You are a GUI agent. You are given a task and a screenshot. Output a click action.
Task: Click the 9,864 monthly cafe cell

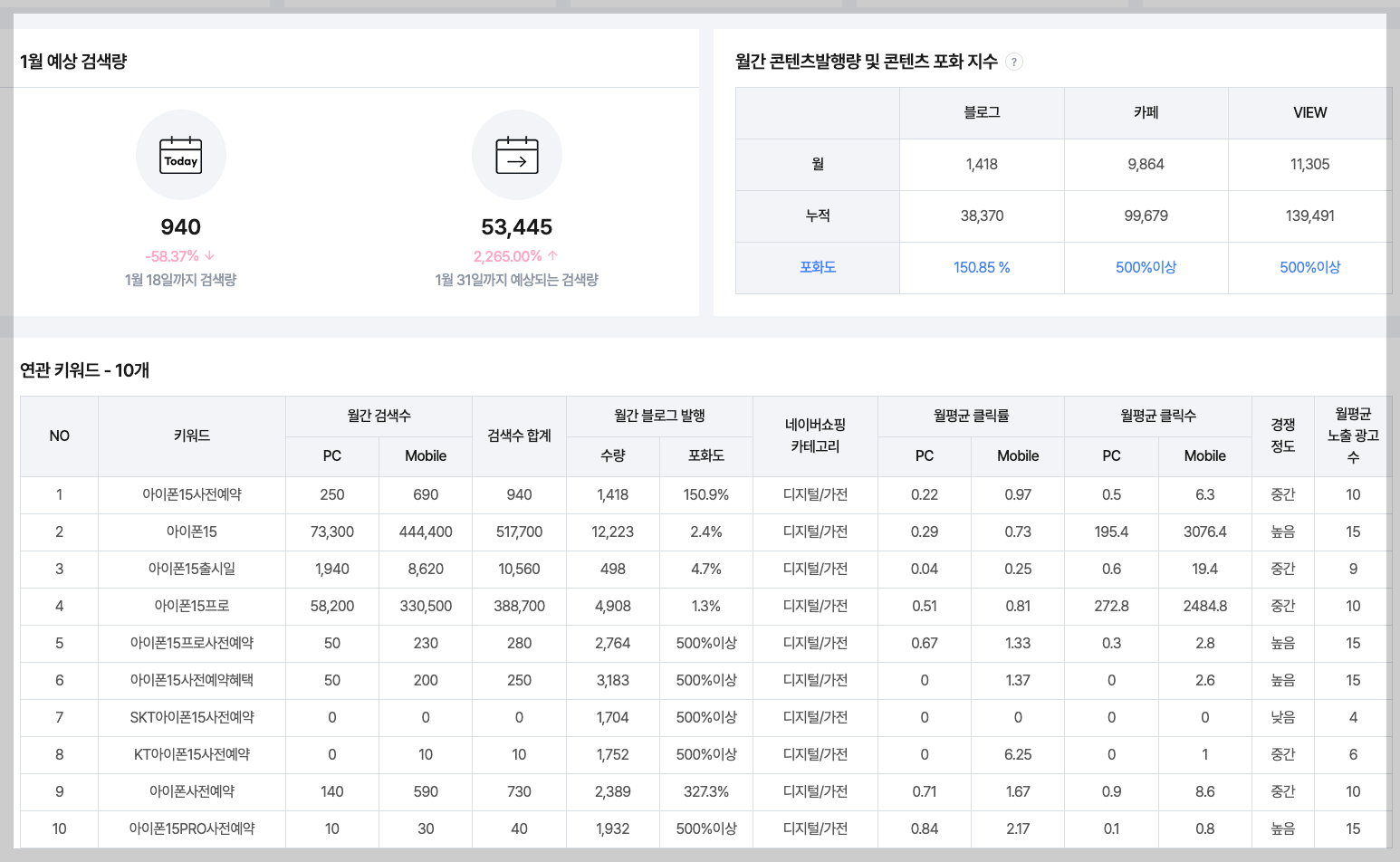[x=1146, y=164]
